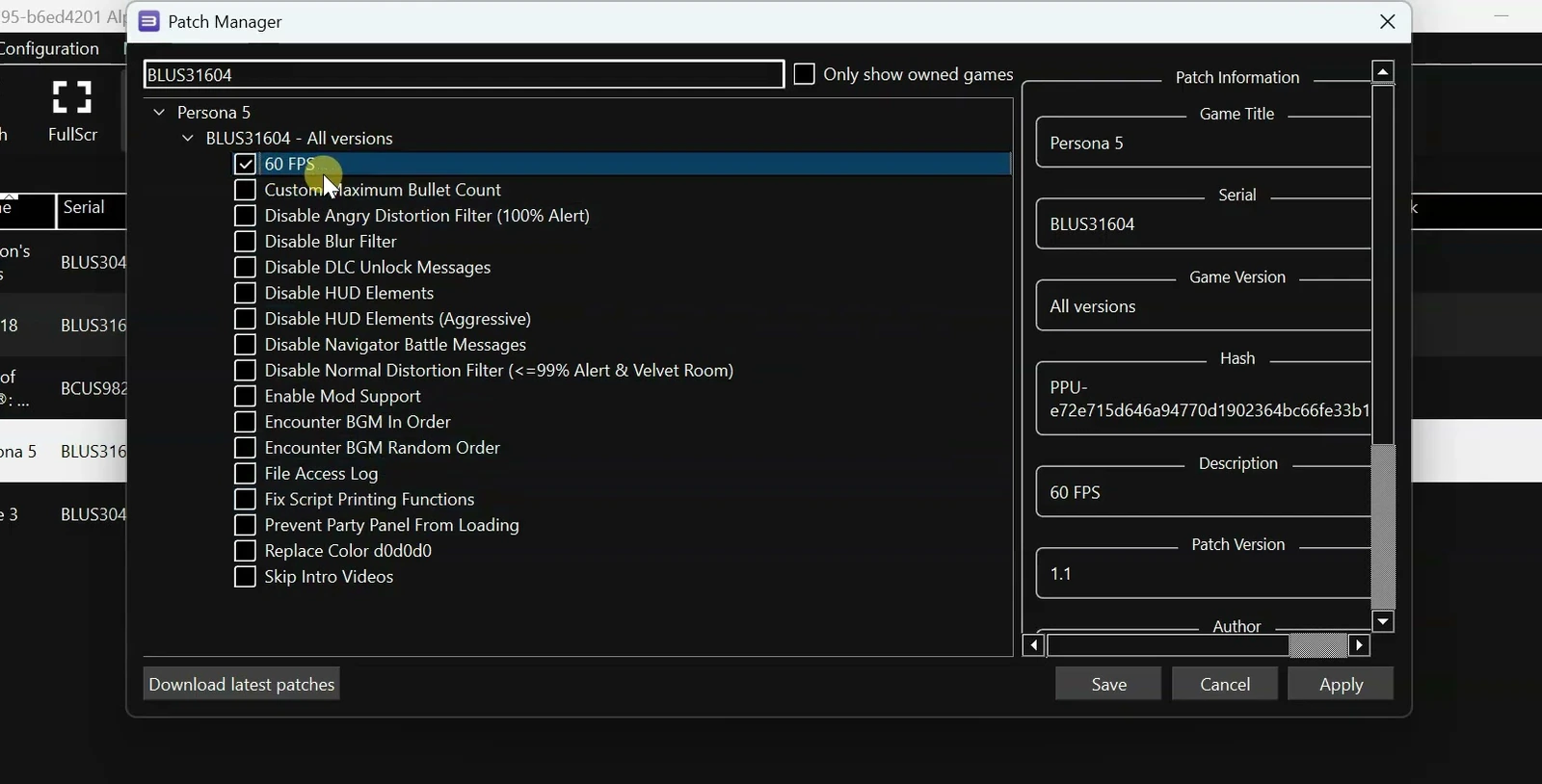
Task: Collapse the Persona 5 tree node
Action: (159, 113)
